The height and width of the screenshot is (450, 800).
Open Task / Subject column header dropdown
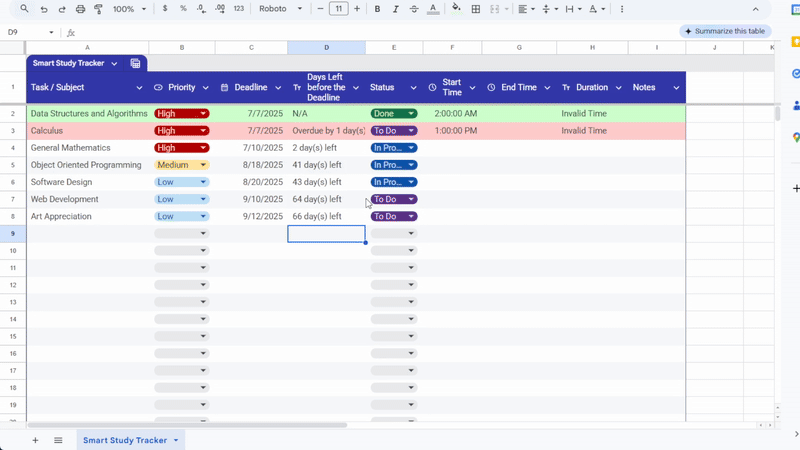pyautogui.click(x=139, y=88)
